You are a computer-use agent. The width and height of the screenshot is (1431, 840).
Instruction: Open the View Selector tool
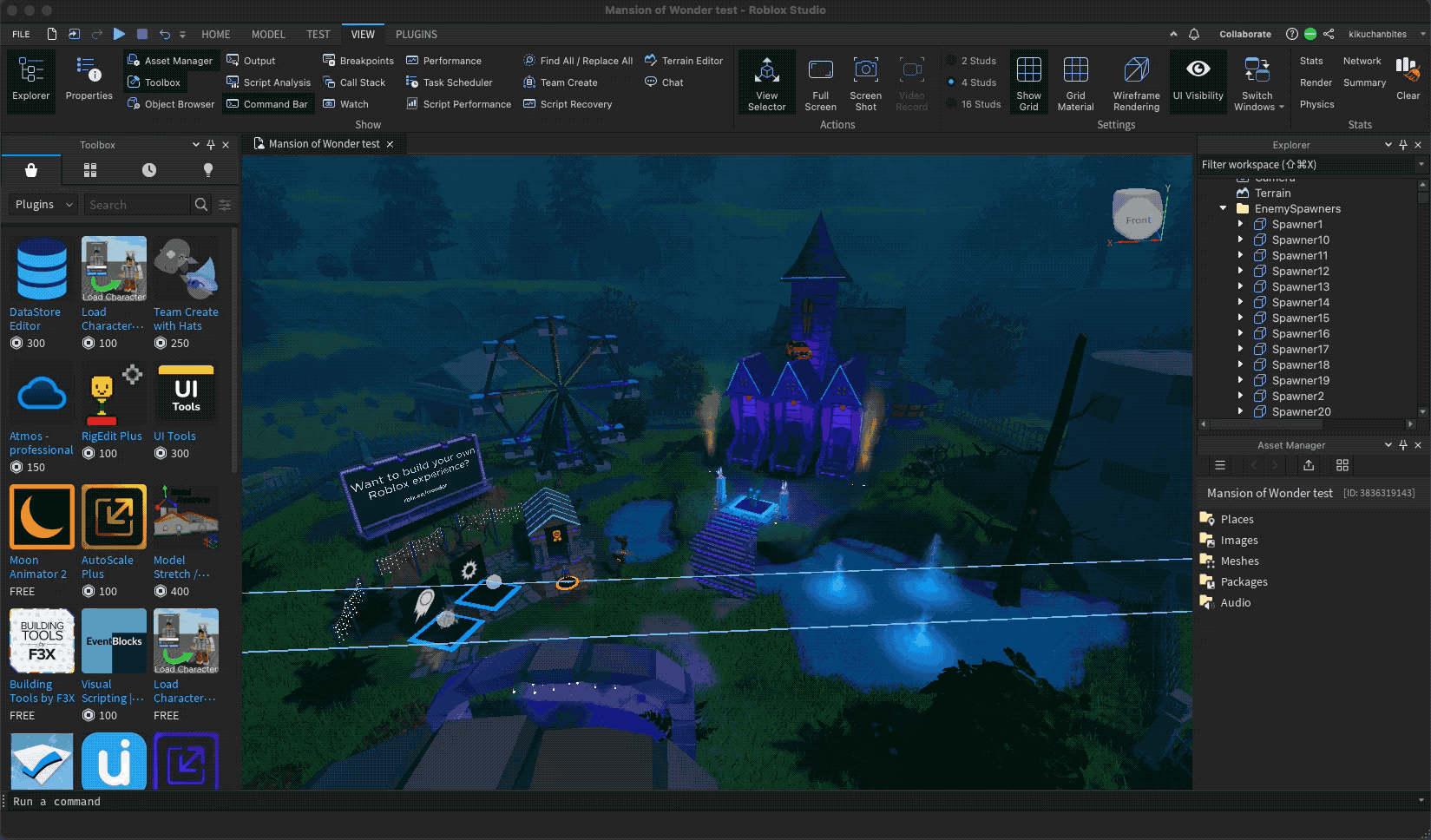tap(766, 82)
